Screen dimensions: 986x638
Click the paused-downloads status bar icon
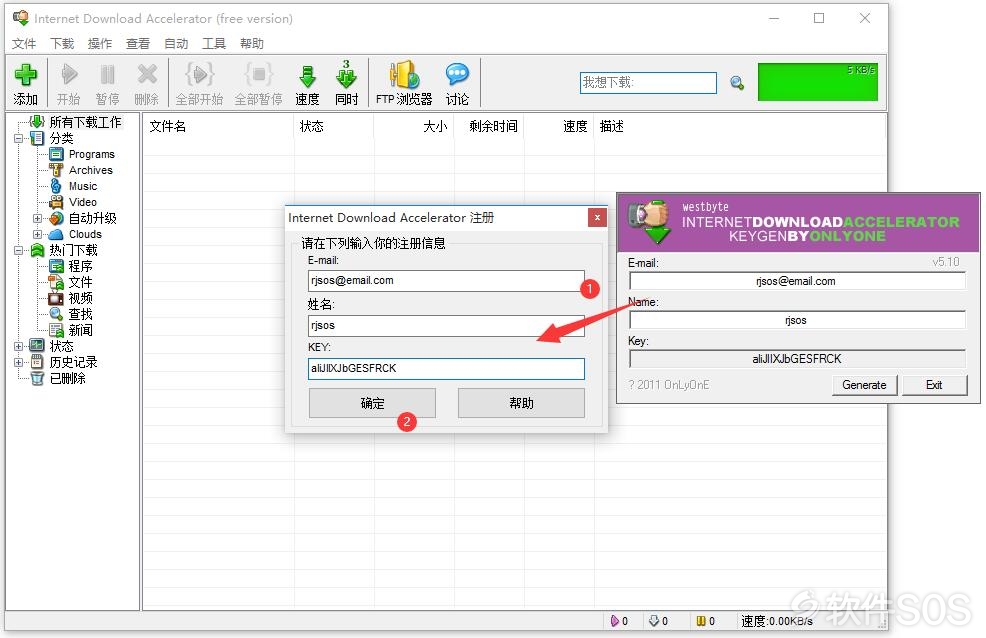(701, 621)
